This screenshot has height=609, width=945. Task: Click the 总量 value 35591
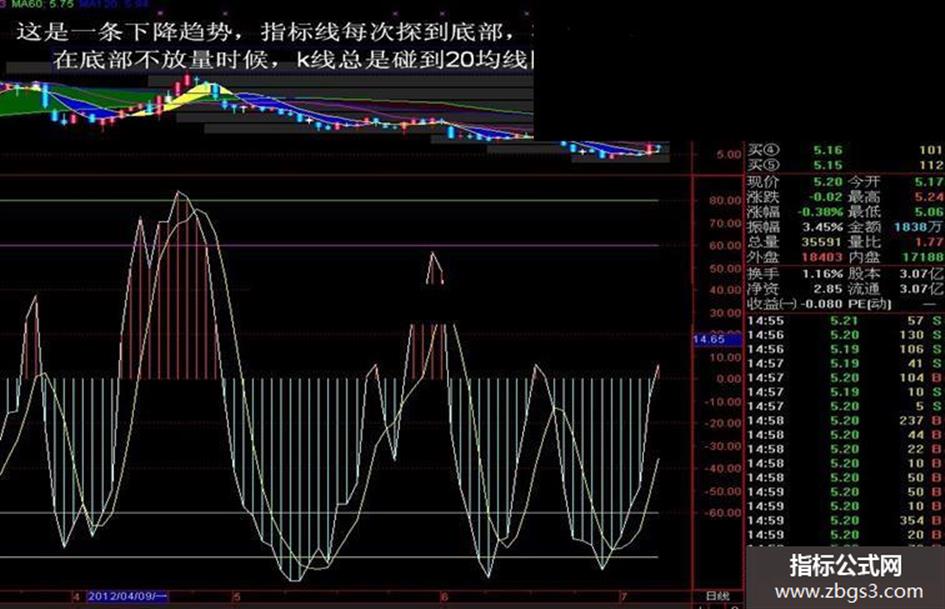click(x=821, y=242)
